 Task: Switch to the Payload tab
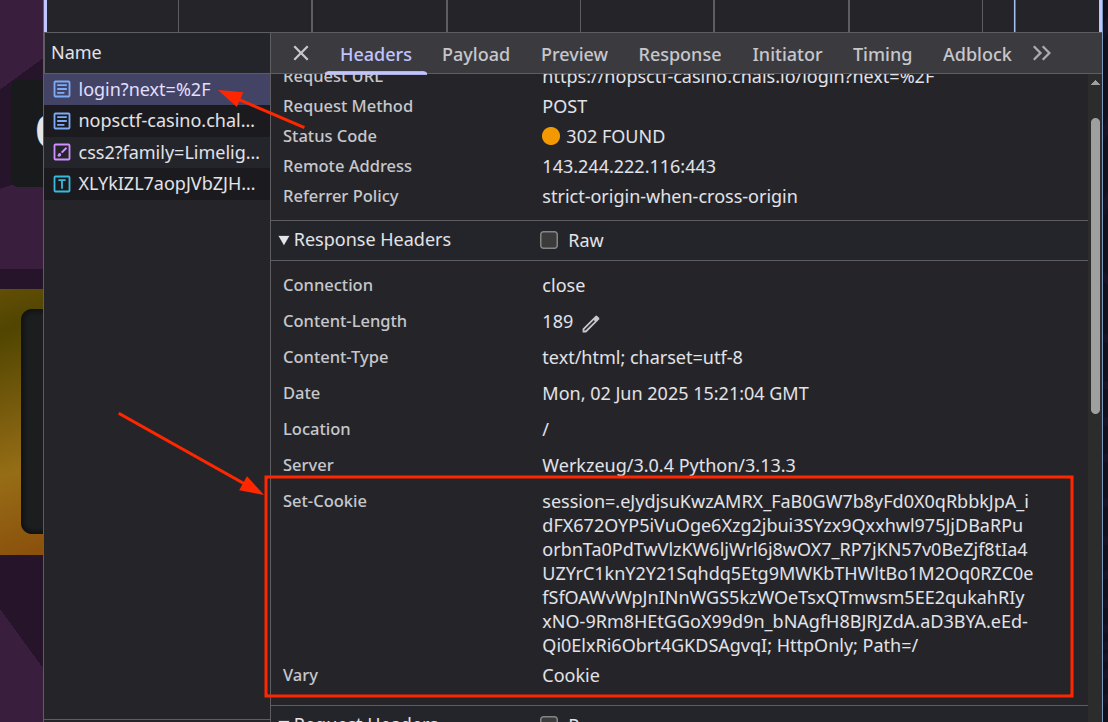tap(476, 55)
